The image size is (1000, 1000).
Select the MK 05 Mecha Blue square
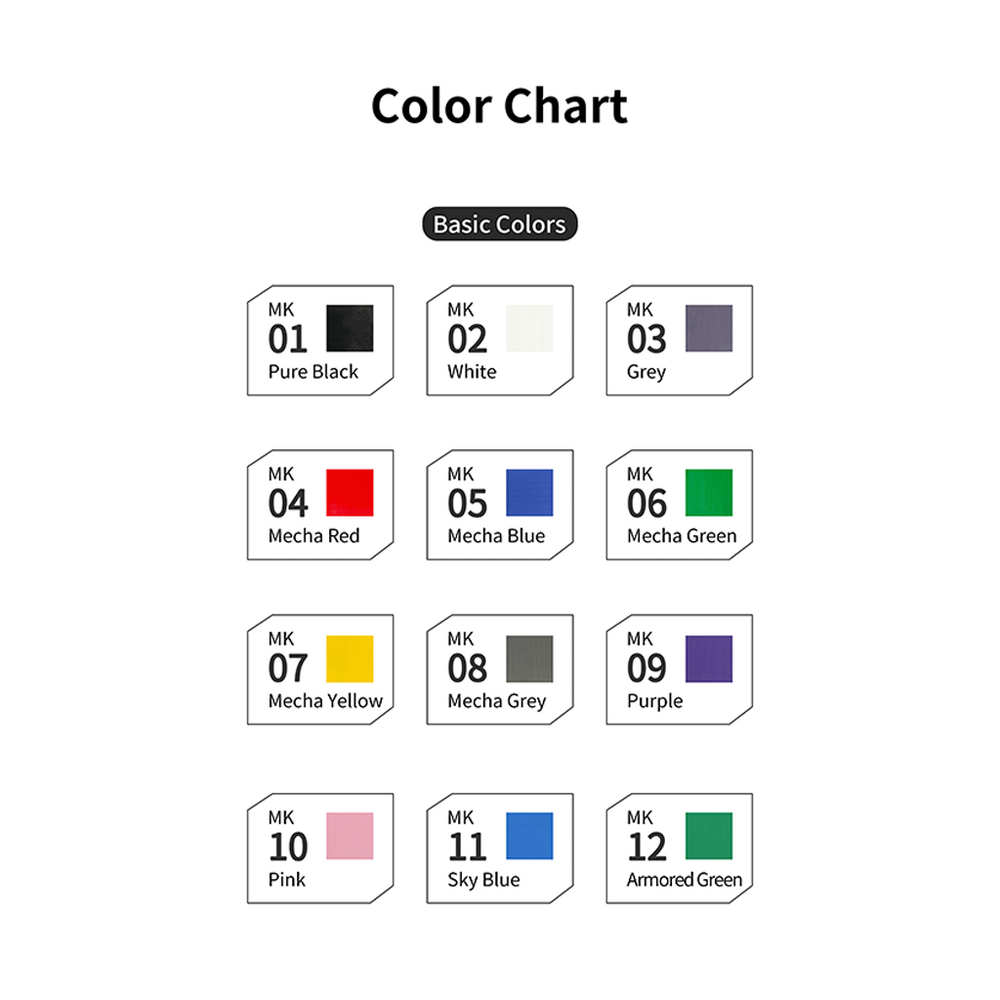pos(529,492)
